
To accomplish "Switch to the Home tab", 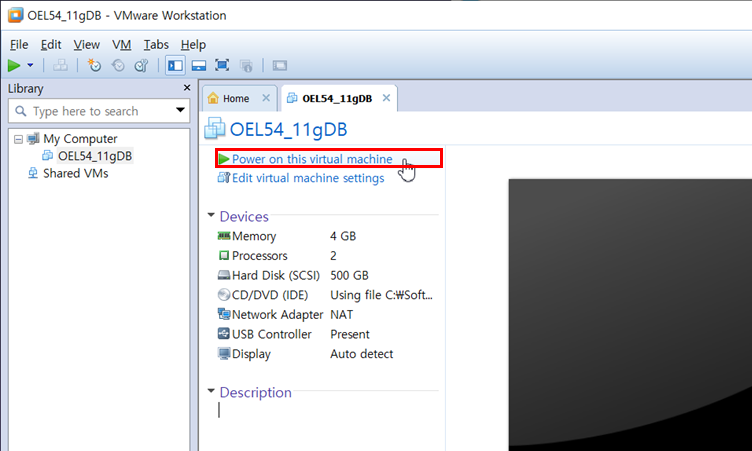I will (235, 98).
